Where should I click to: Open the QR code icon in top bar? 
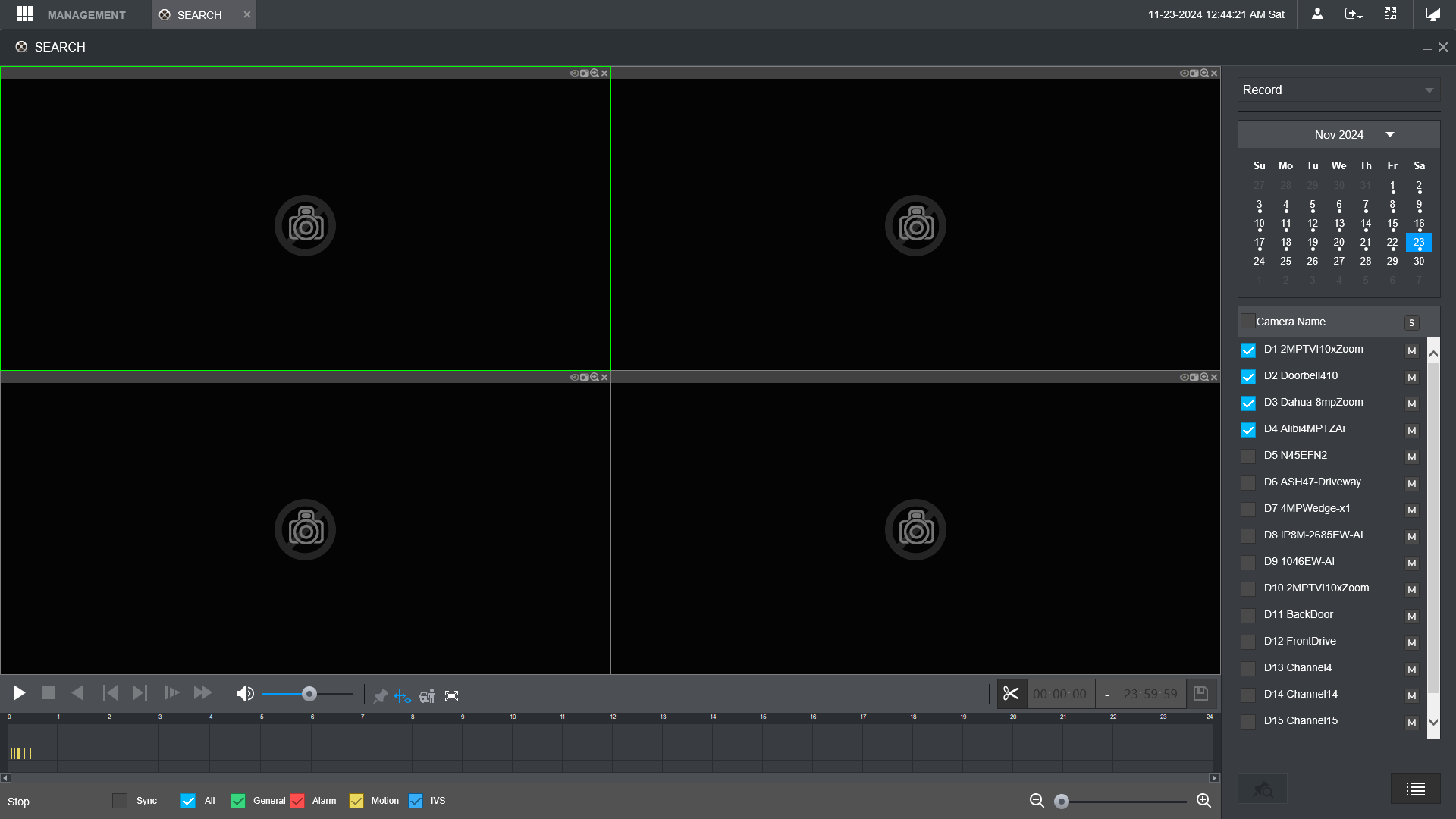[x=1390, y=14]
